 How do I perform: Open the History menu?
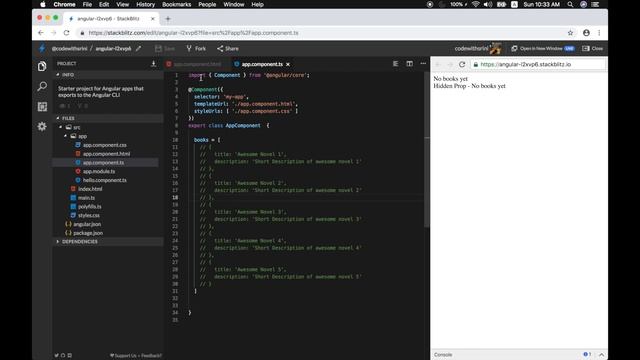pyautogui.click(x=145, y=4)
